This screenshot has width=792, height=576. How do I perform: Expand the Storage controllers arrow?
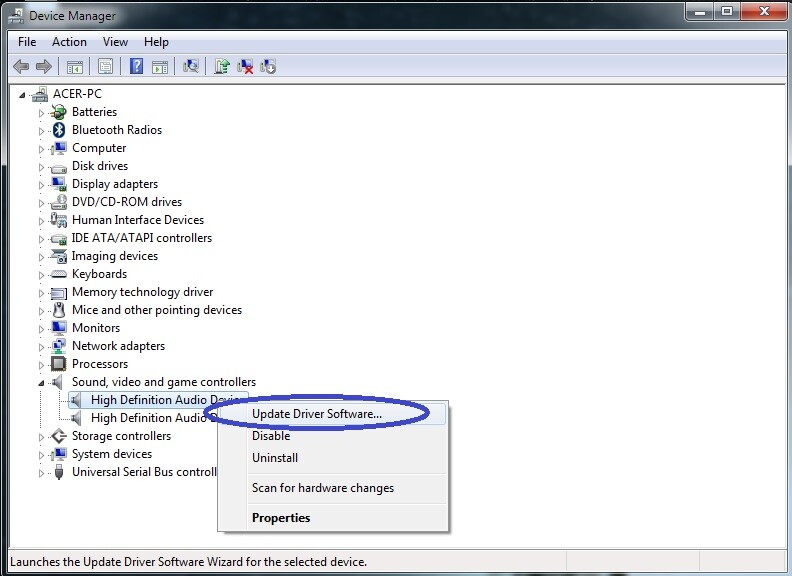pyautogui.click(x=41, y=437)
